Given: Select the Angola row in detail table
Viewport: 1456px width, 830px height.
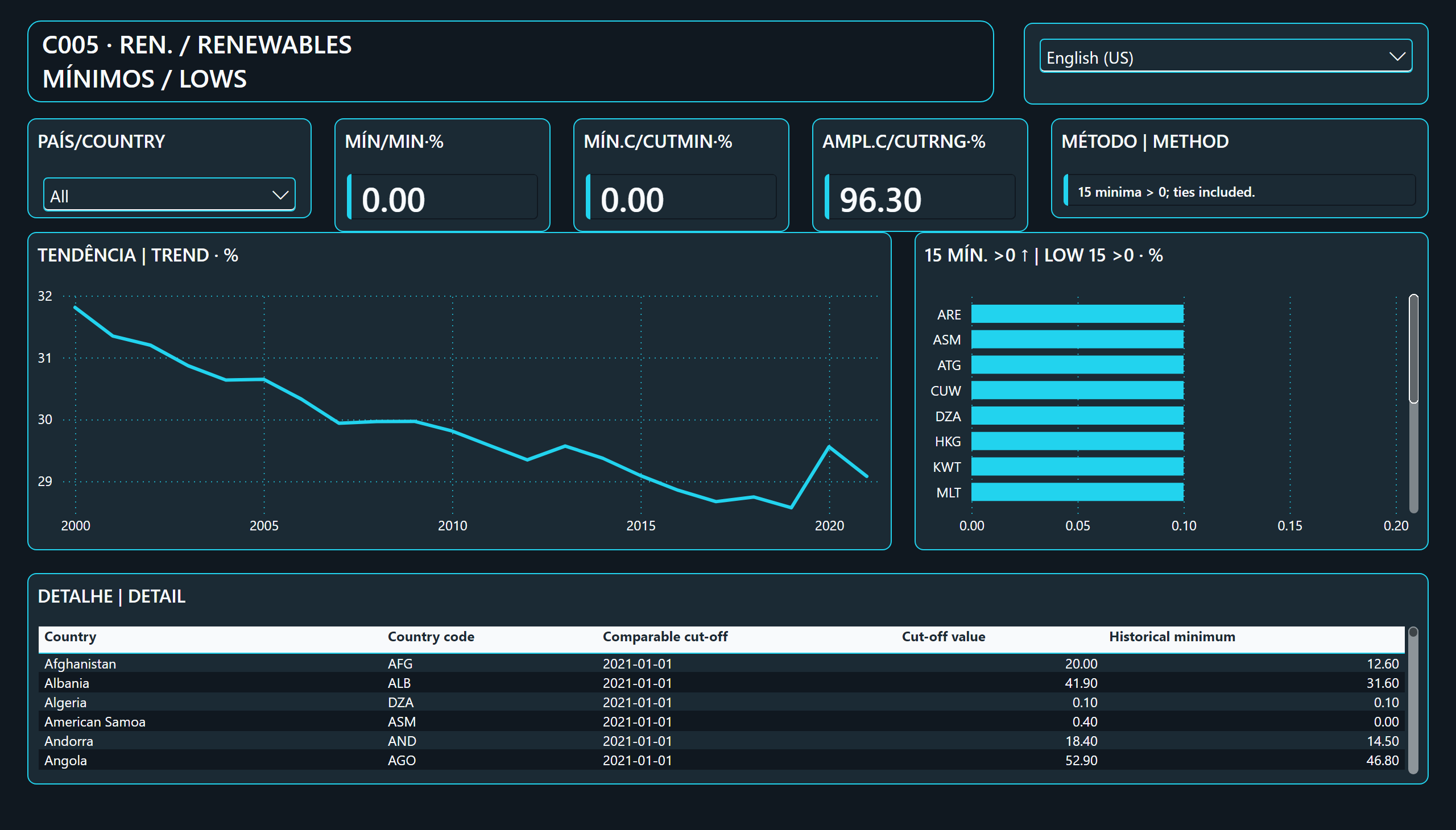Looking at the screenshot, I should pyautogui.click(x=721, y=761).
